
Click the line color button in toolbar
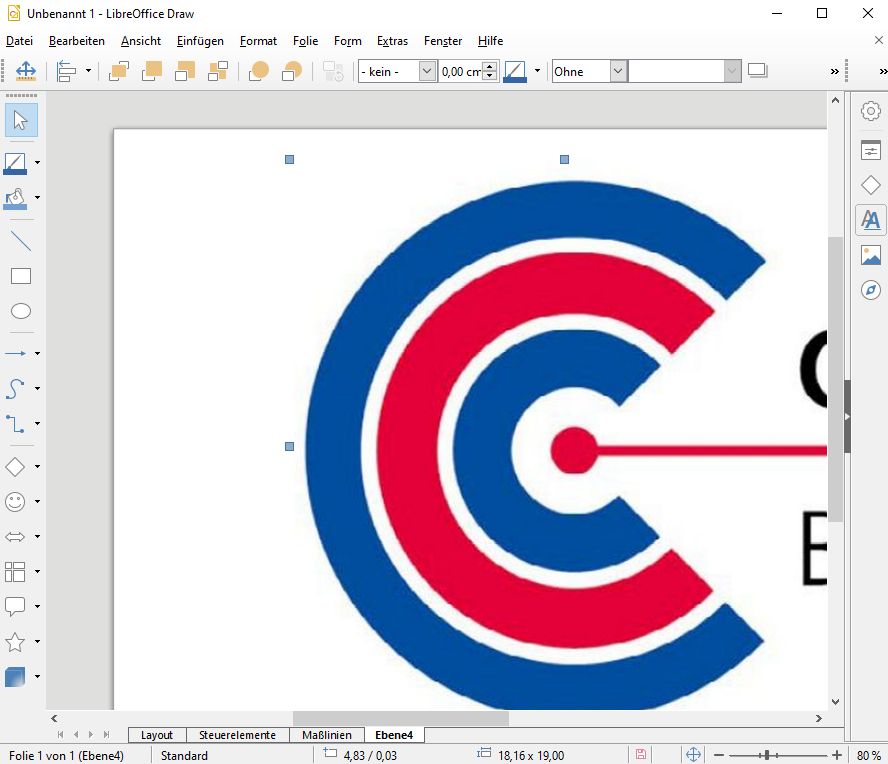click(x=515, y=71)
